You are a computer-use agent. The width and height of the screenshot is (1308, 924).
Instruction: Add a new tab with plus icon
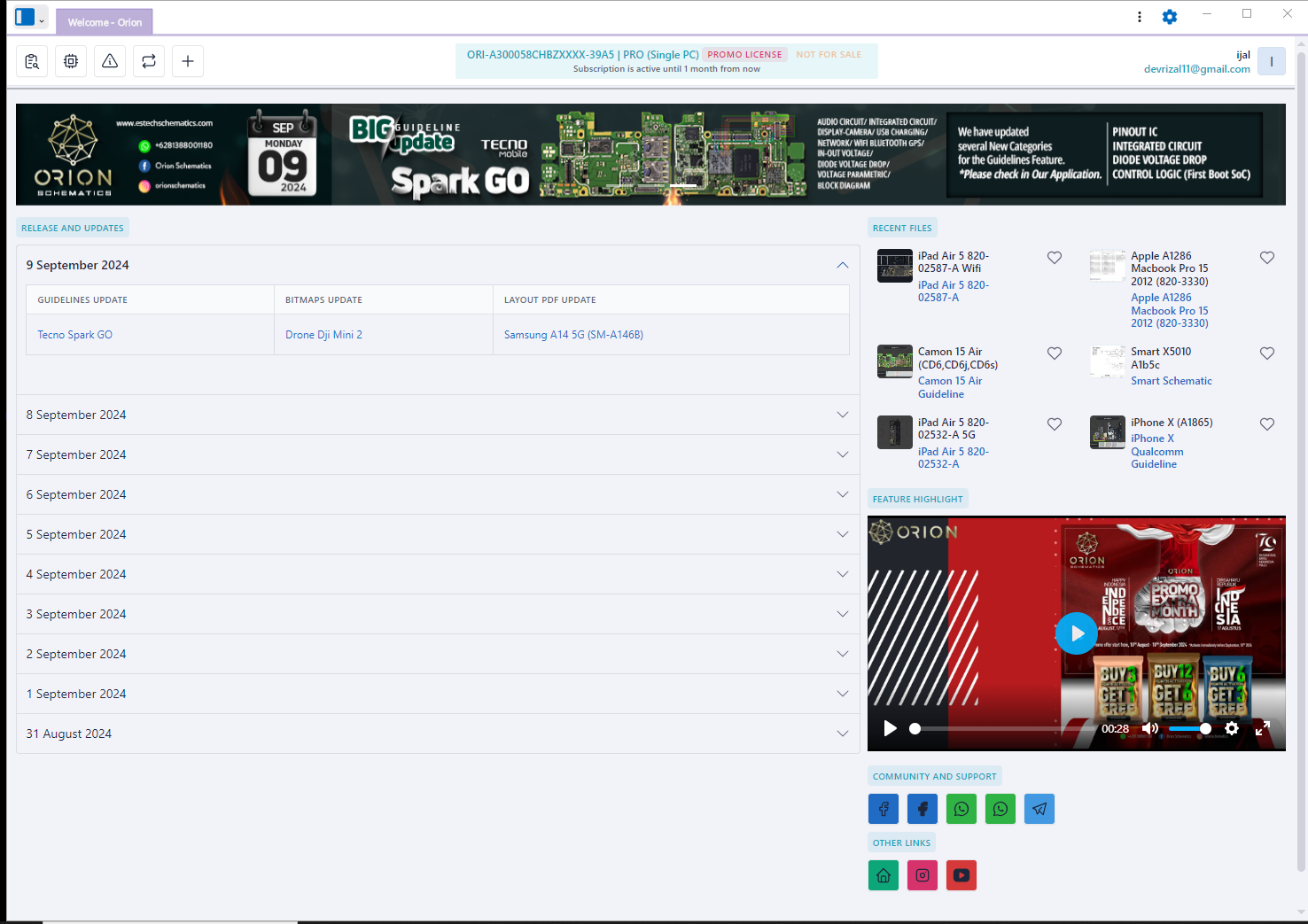(188, 61)
